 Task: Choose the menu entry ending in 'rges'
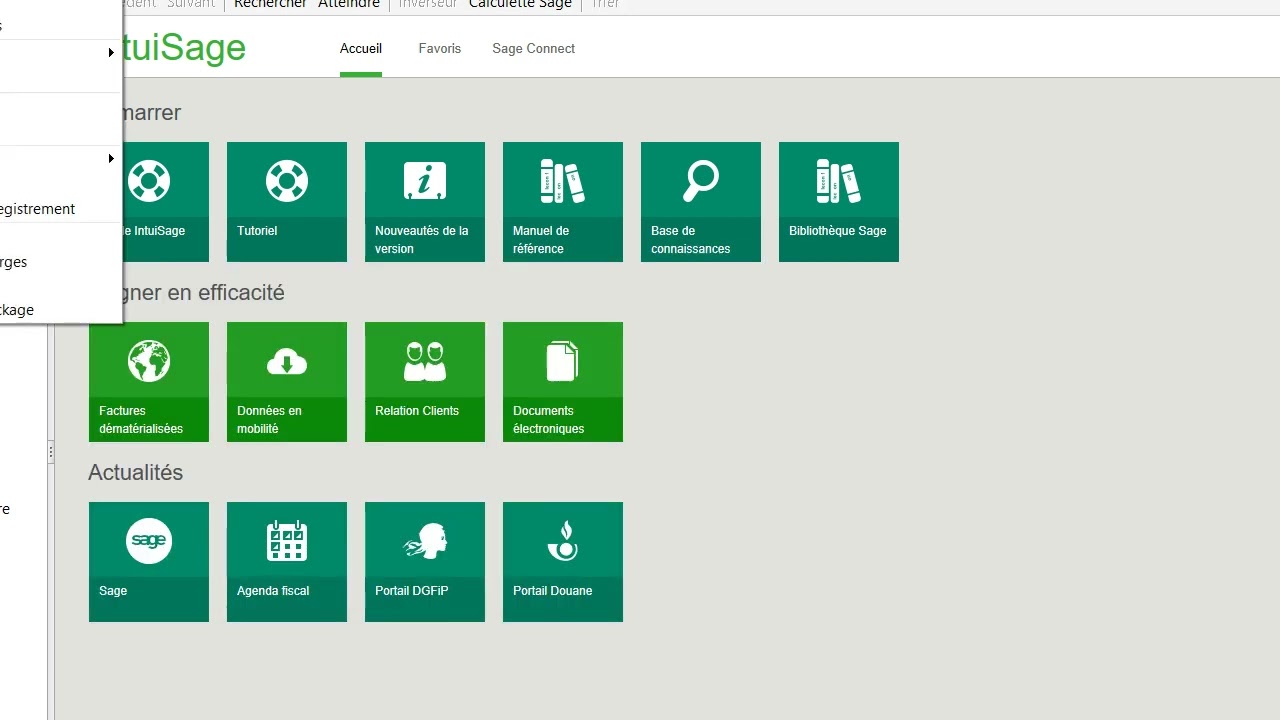pyautogui.click(x=60, y=262)
